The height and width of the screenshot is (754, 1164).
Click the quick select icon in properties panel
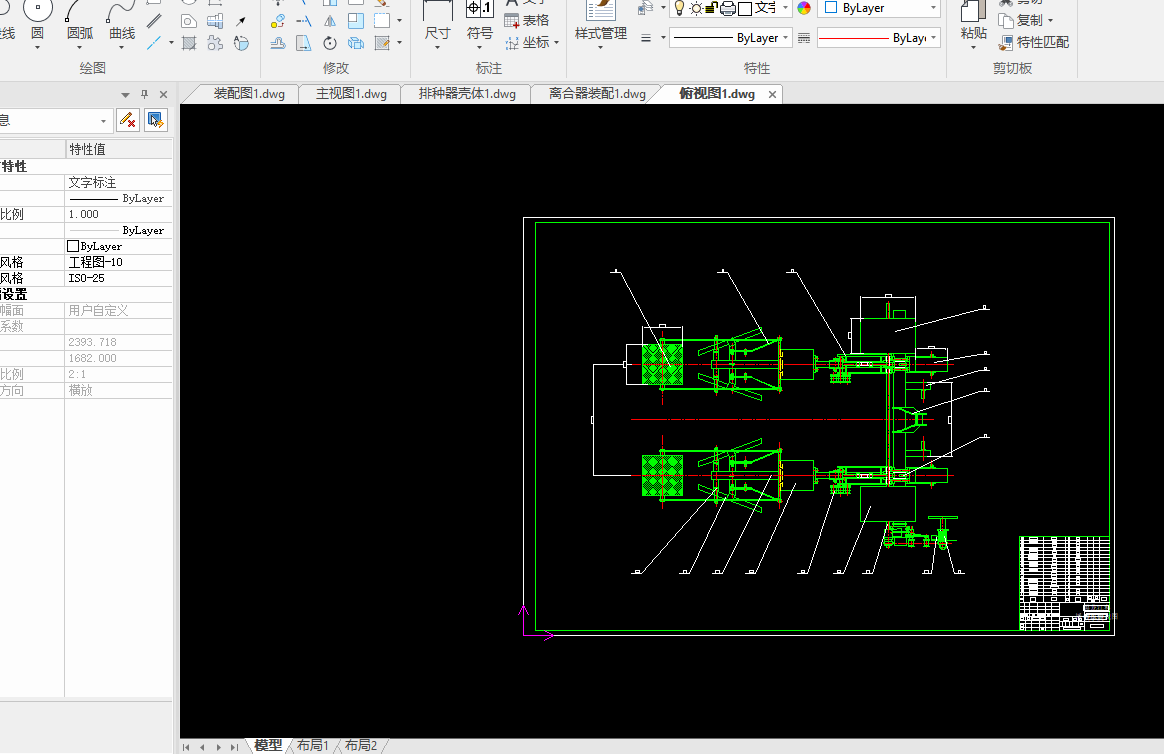(x=155, y=120)
